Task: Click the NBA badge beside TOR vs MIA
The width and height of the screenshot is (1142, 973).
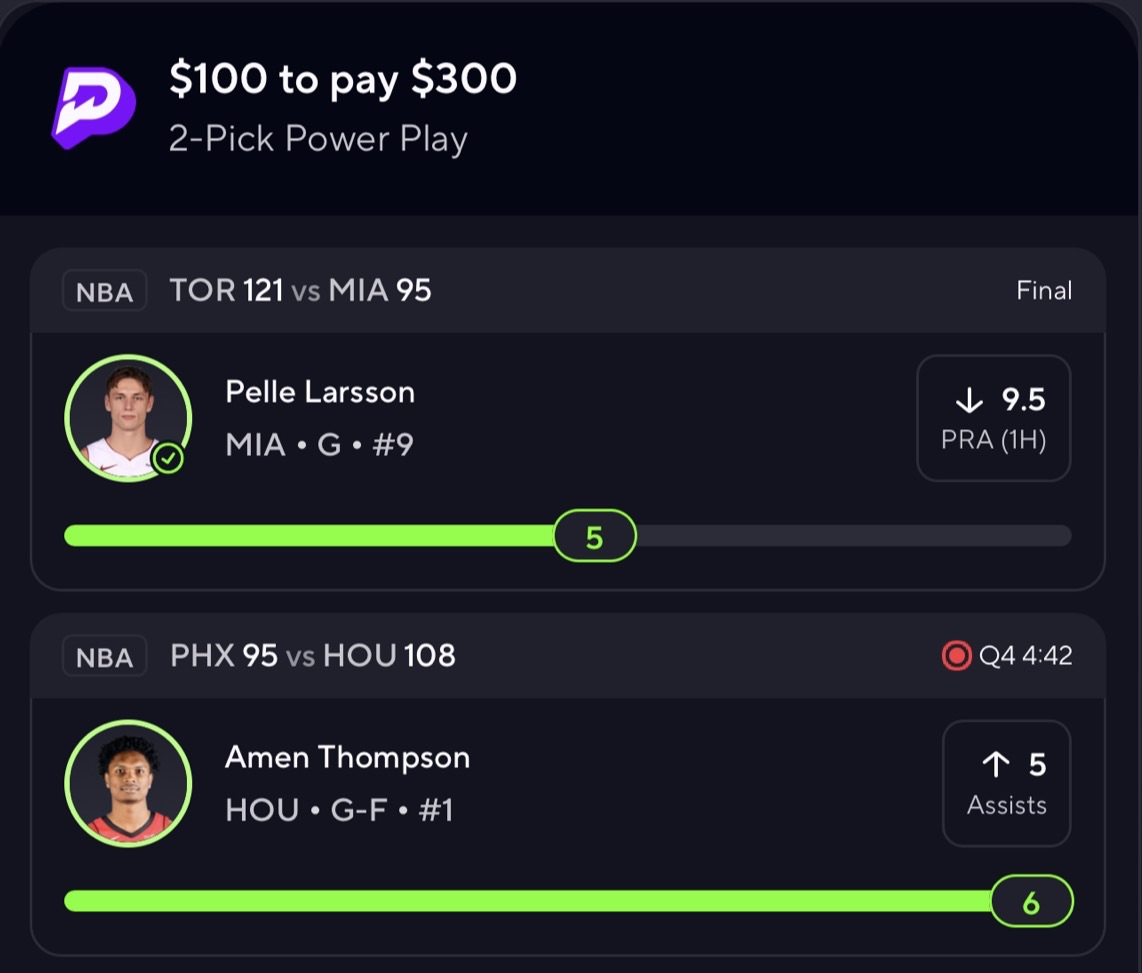Action: click(x=104, y=292)
